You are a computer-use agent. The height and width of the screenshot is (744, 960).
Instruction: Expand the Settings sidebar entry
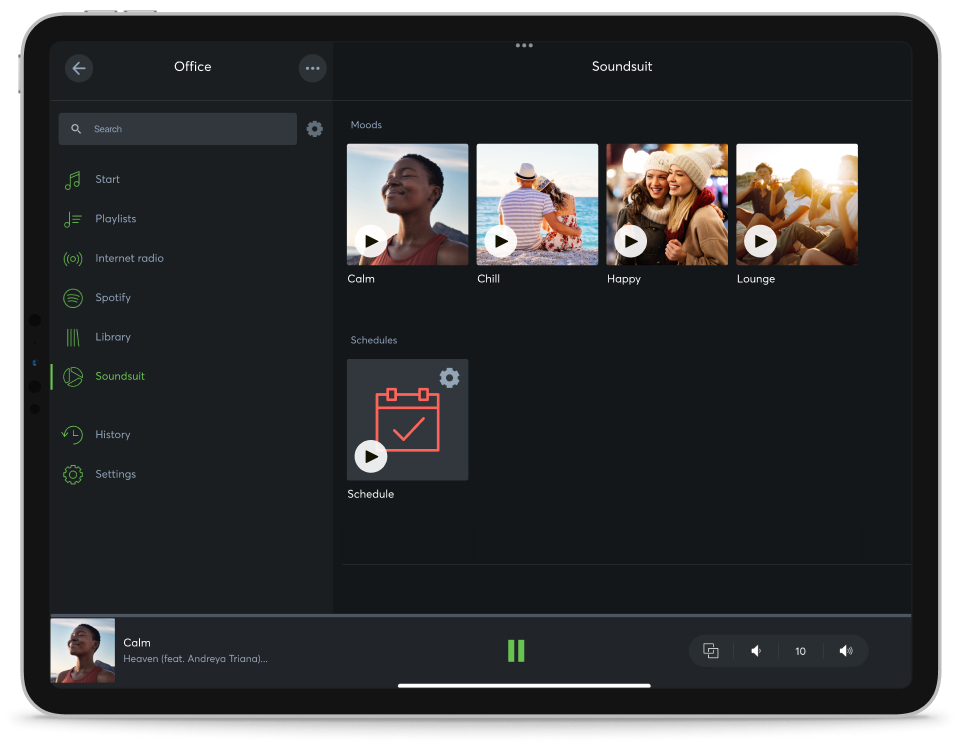(x=72, y=473)
